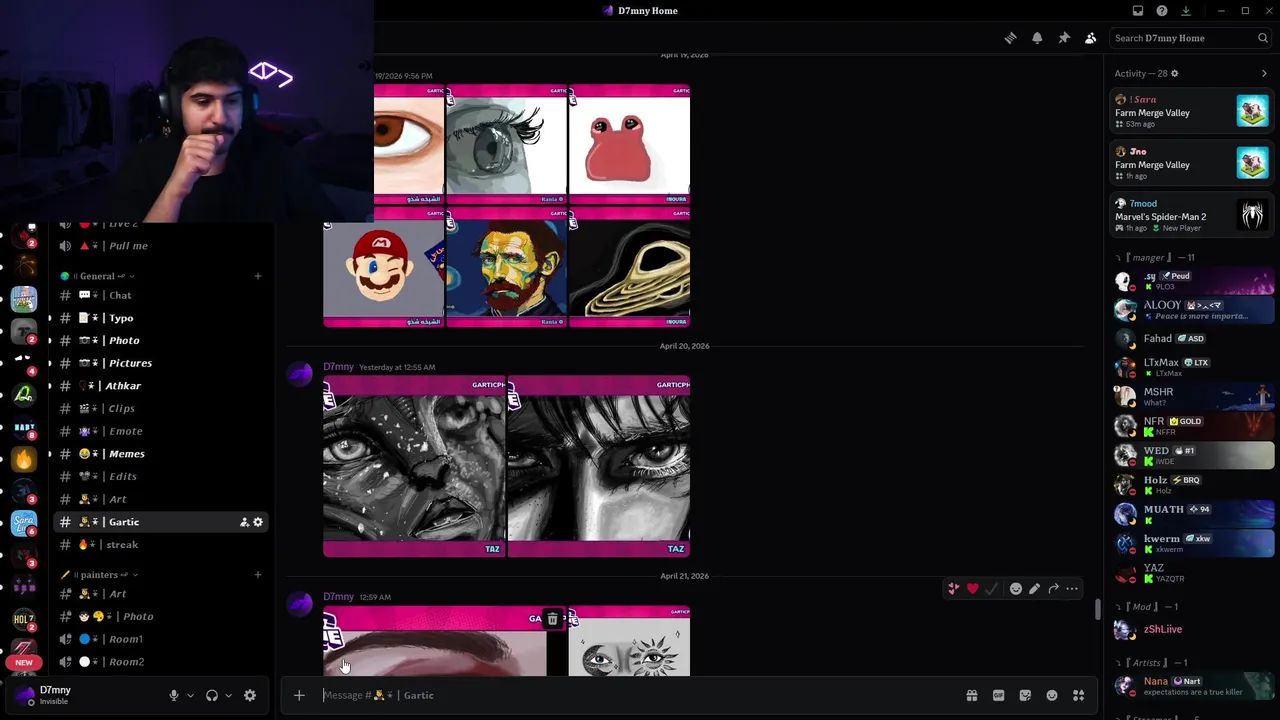
Task: Click the green download update icon
Action: click(x=1186, y=11)
